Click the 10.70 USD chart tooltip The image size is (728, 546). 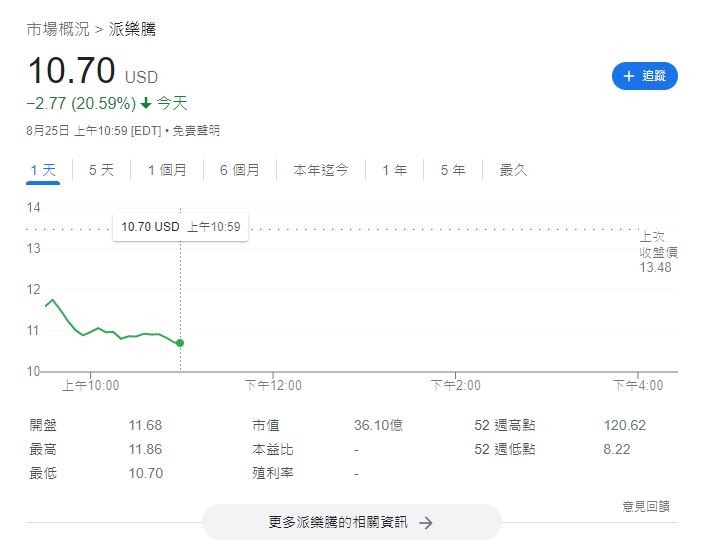180,227
